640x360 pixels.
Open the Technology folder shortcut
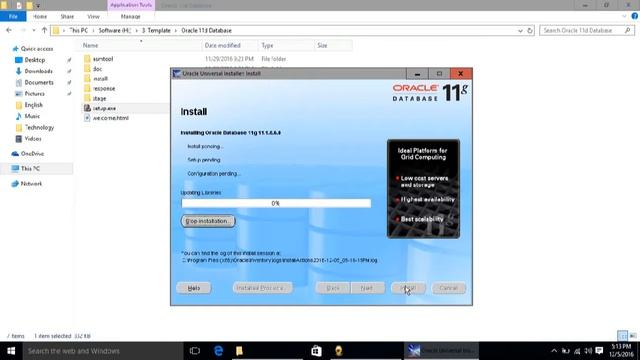(x=39, y=127)
